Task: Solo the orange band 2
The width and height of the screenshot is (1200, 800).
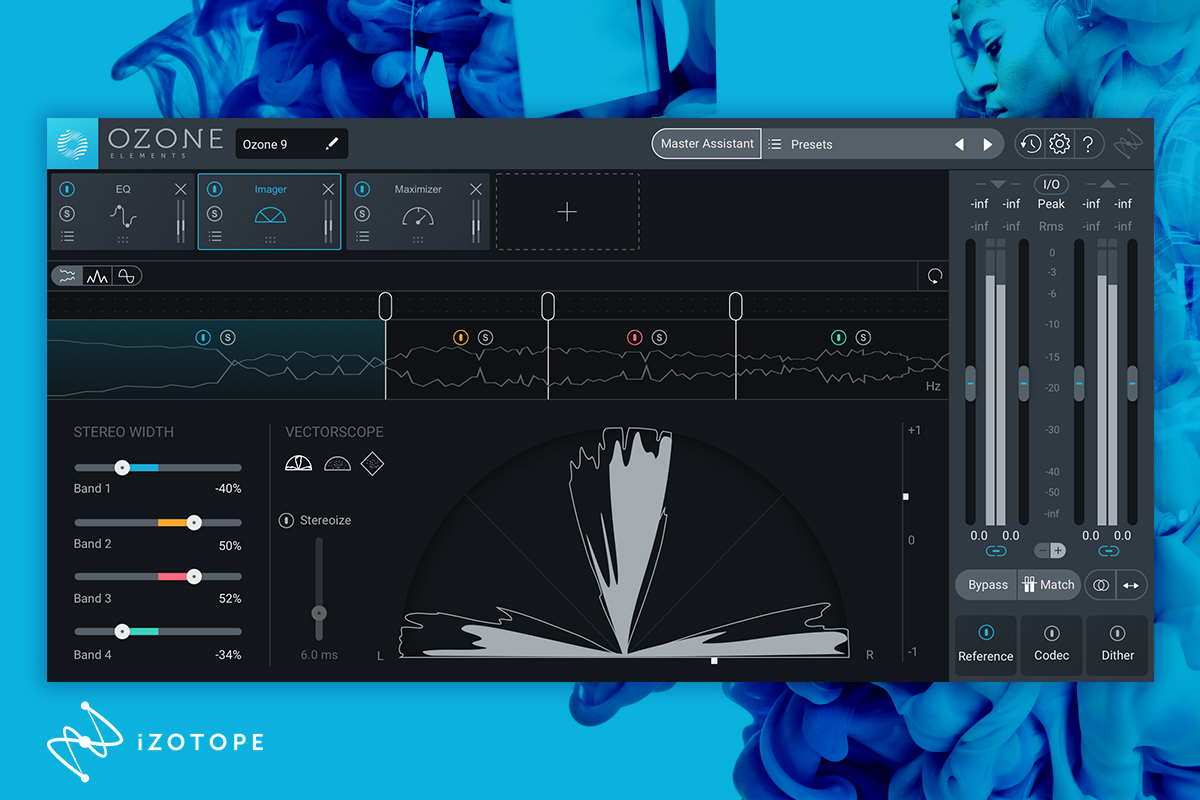Action: click(x=485, y=338)
